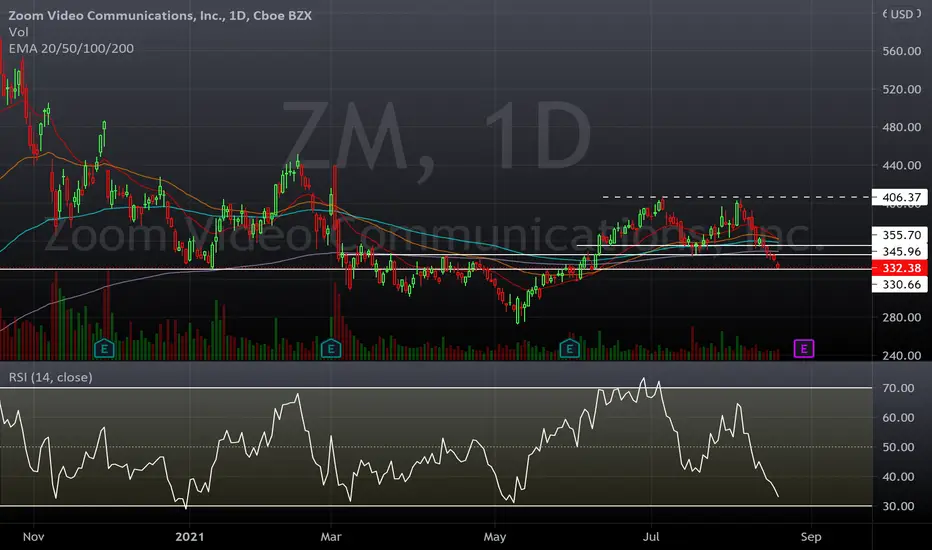This screenshot has height=550, width=932.
Task: Click the RSI 40.00 axis value
Action: coord(898,477)
